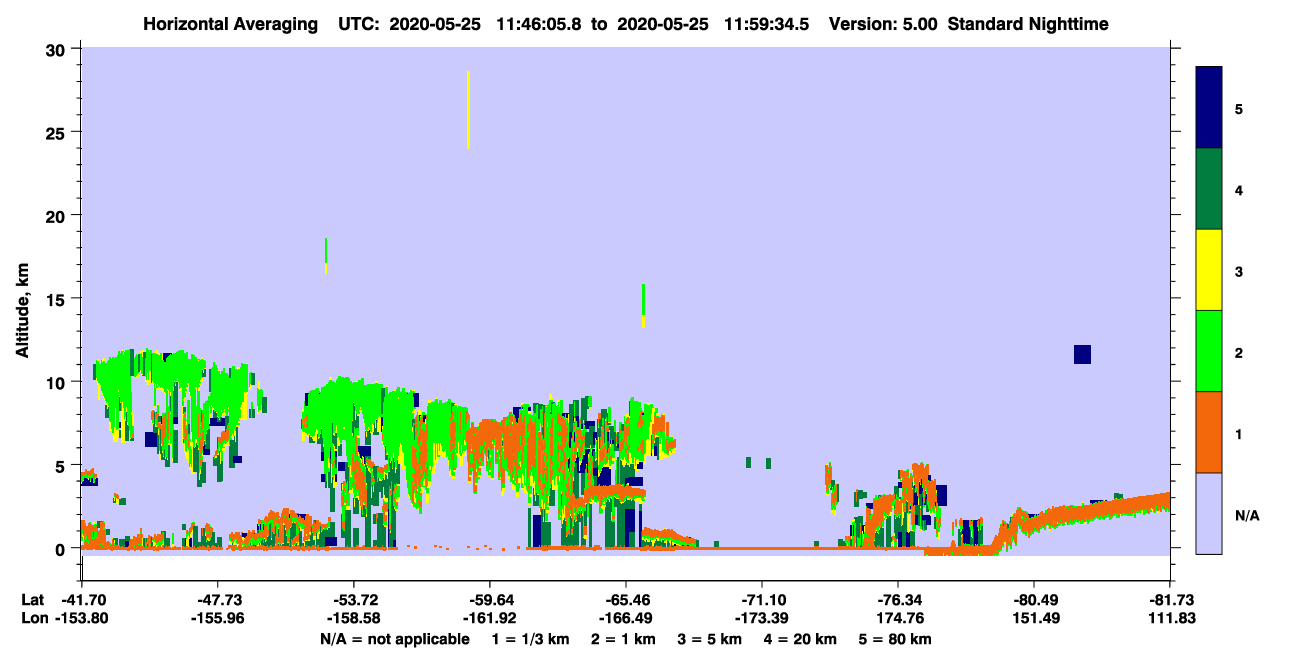Select the dark blue level 5 color swatch
The width and height of the screenshot is (1300, 667).
[1209, 108]
